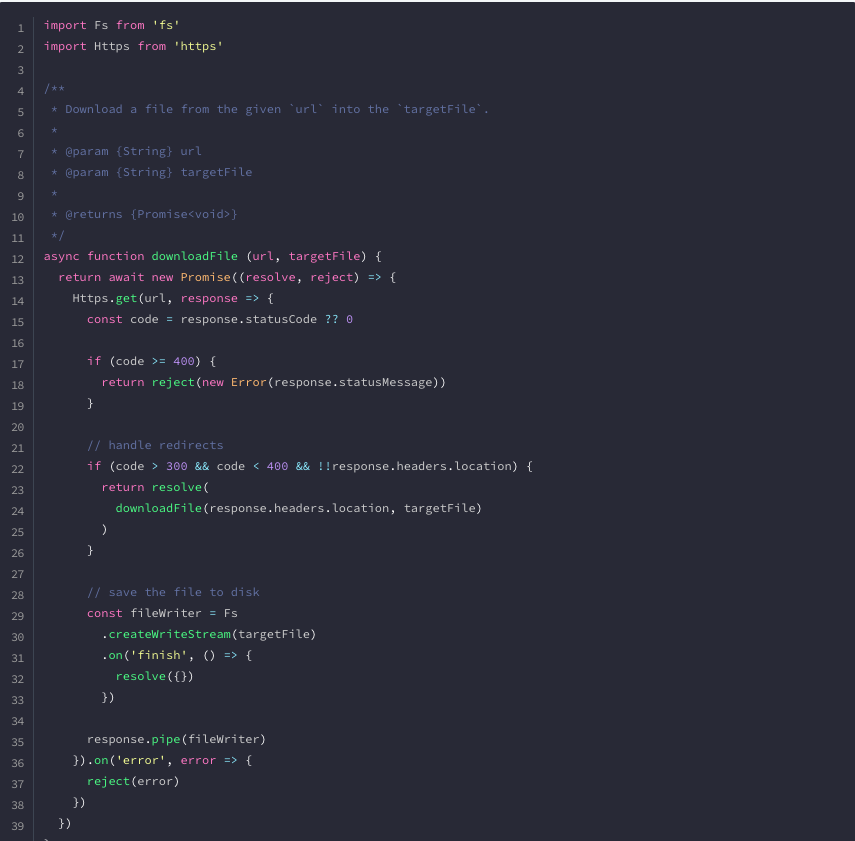The image size is (855, 841).
Task: Click 'reject(error)' on line 37
Action: [x=133, y=781]
